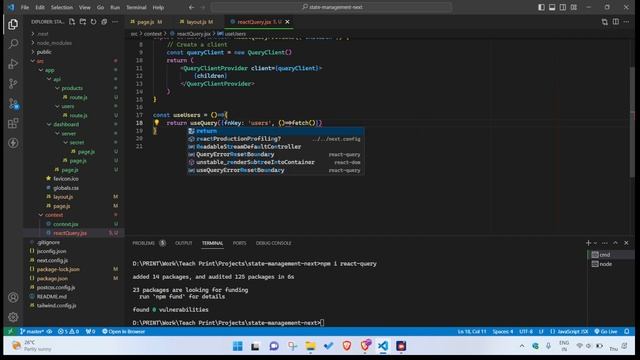This screenshot has width=640, height=360.
Task: Maximize the terminal panel size
Action: click(x=616, y=243)
